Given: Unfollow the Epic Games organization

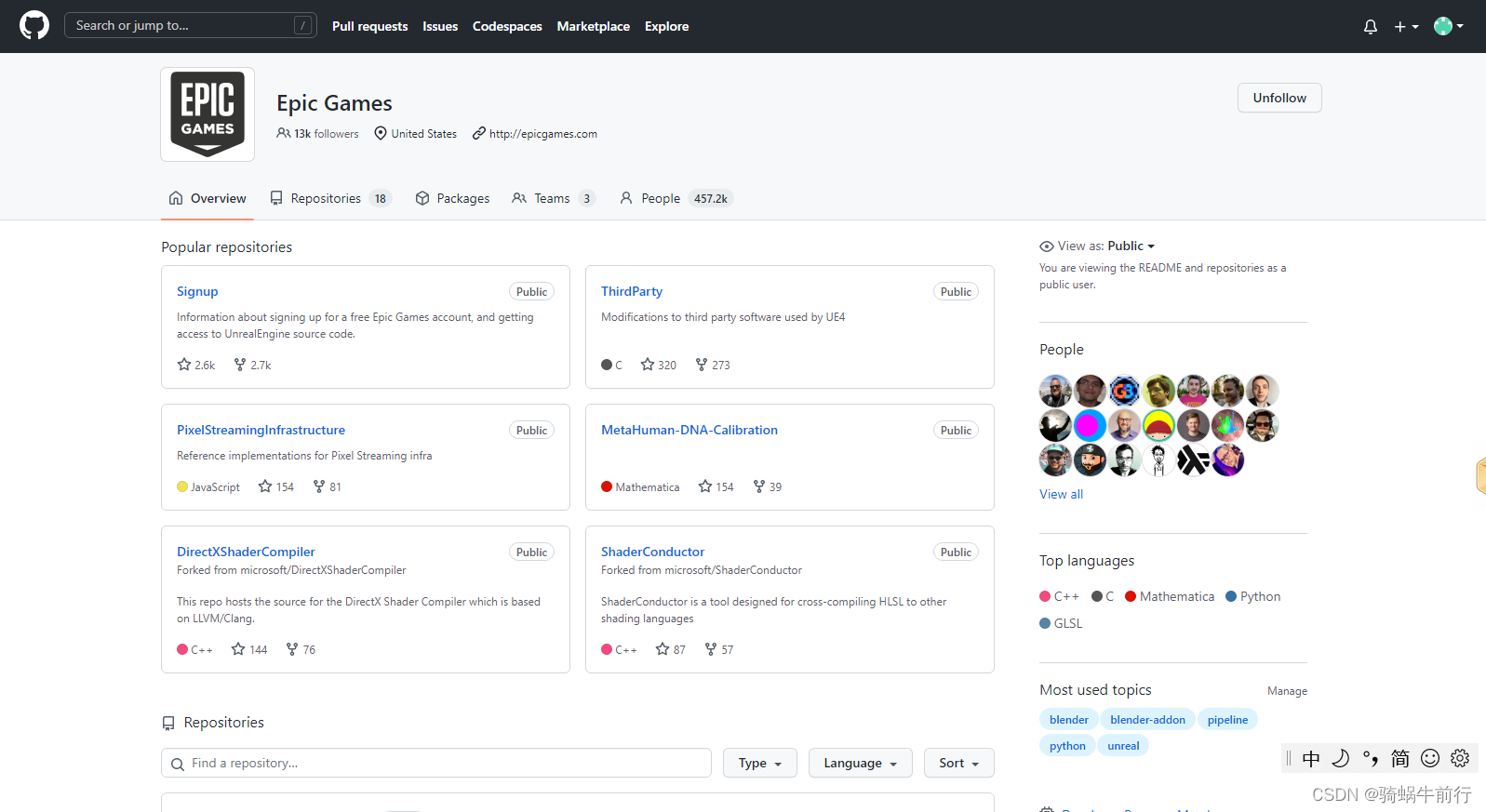Looking at the screenshot, I should tap(1279, 98).
